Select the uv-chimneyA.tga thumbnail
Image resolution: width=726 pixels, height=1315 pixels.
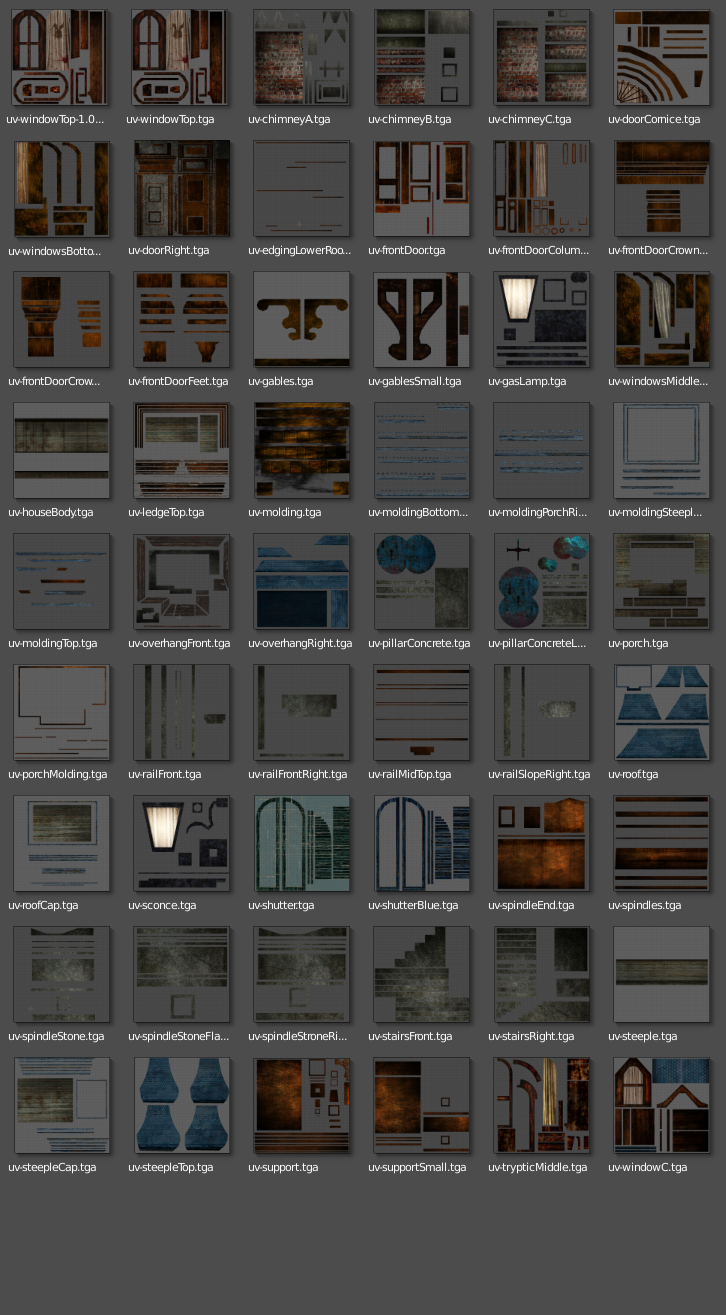tap(301, 58)
